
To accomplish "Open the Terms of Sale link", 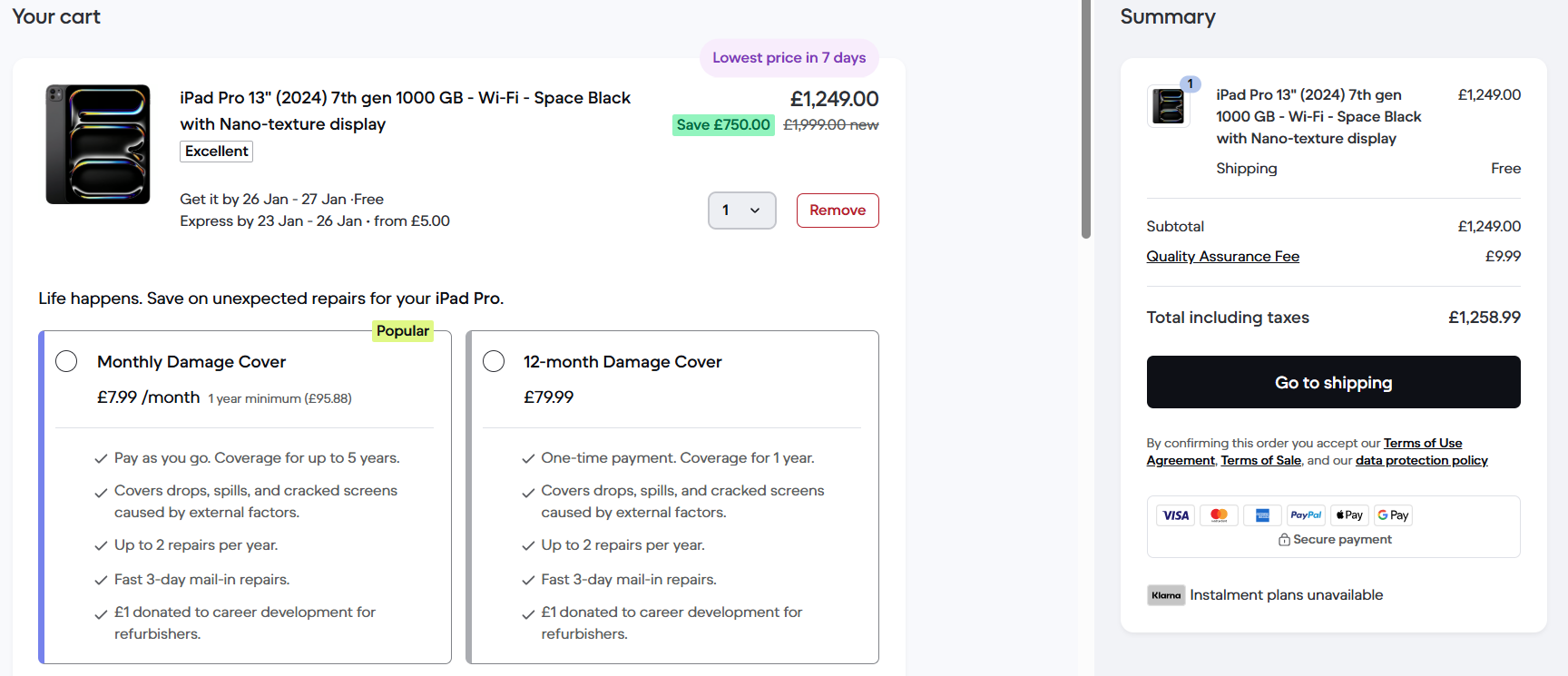I will point(1260,460).
